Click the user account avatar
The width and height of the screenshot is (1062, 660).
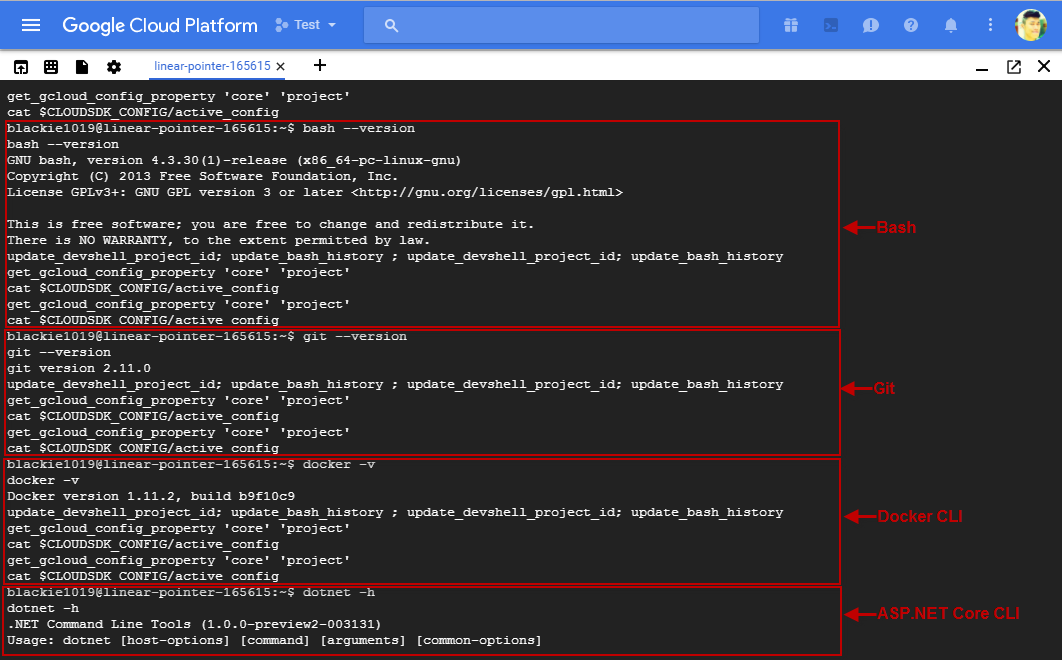click(1030, 25)
